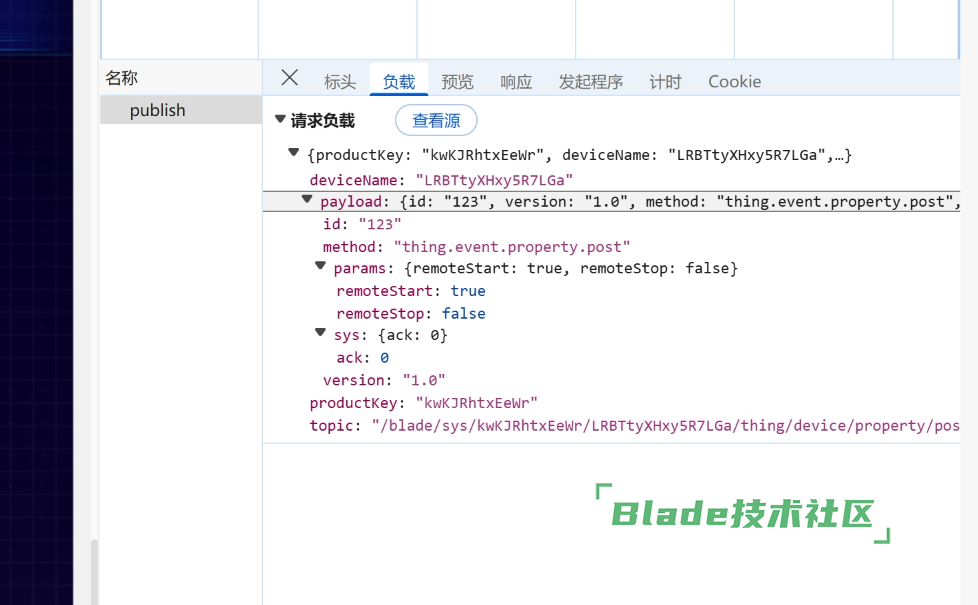The image size is (978, 605).
Task: Collapse the sys object node
Action: [x=321, y=333]
